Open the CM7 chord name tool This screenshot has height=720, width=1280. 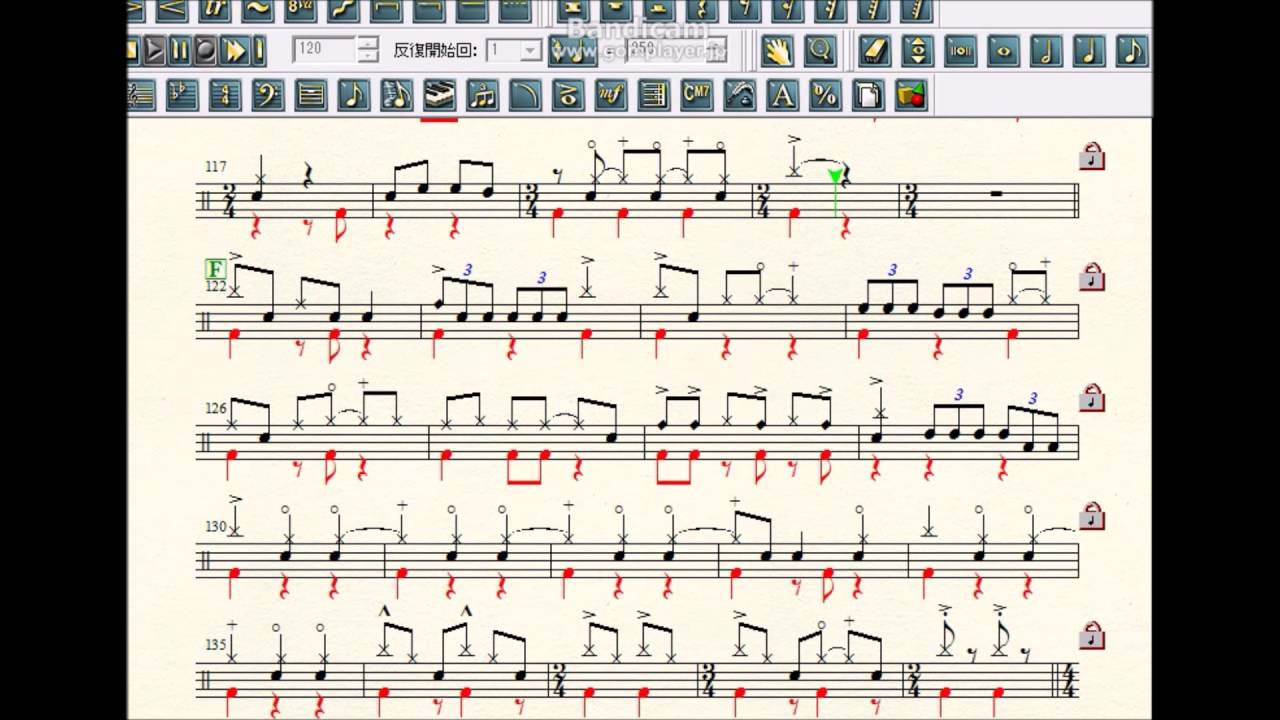696,96
